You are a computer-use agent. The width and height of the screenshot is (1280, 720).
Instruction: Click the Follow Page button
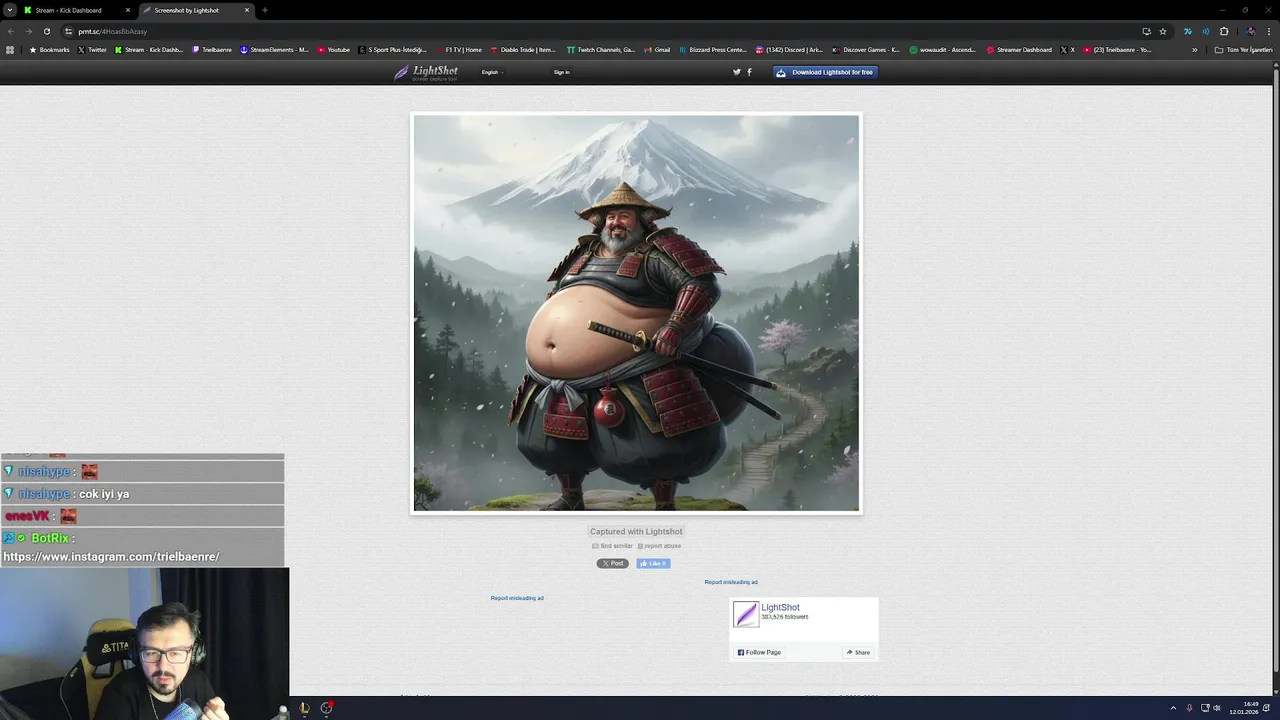tap(759, 652)
